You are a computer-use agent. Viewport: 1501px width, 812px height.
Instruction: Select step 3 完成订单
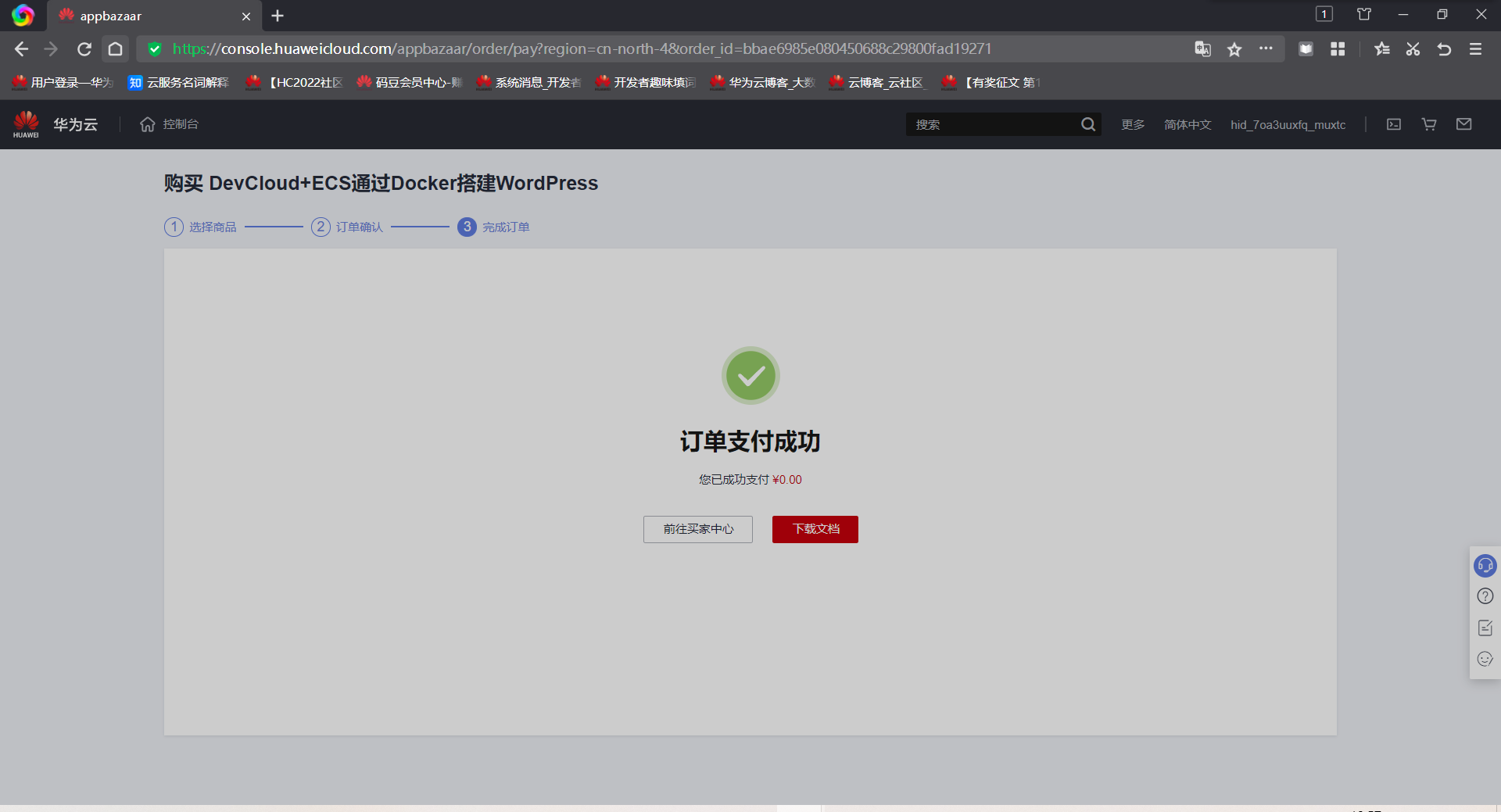tap(493, 227)
